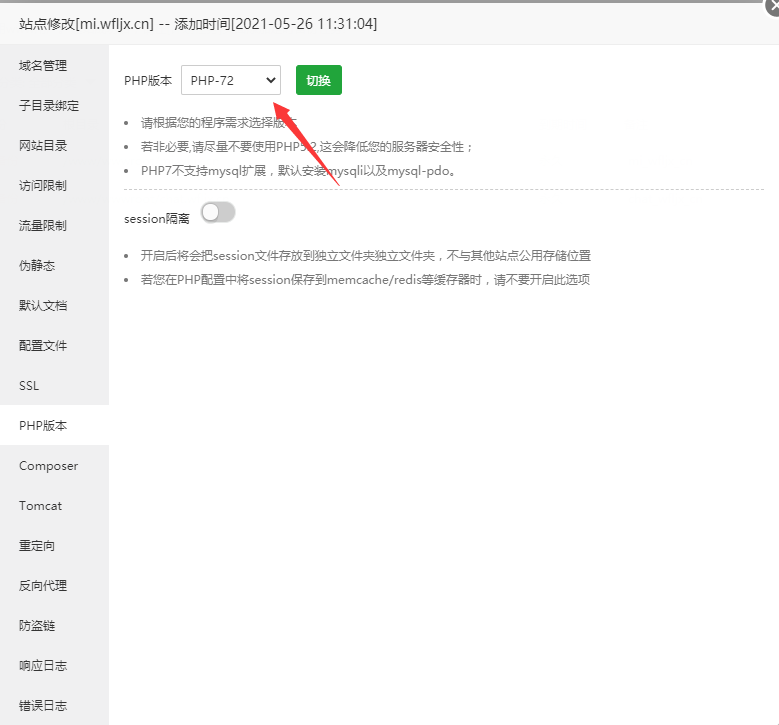This screenshot has width=779, height=725.
Task: Open the 子目录绑定 tab
Action: 54,105
